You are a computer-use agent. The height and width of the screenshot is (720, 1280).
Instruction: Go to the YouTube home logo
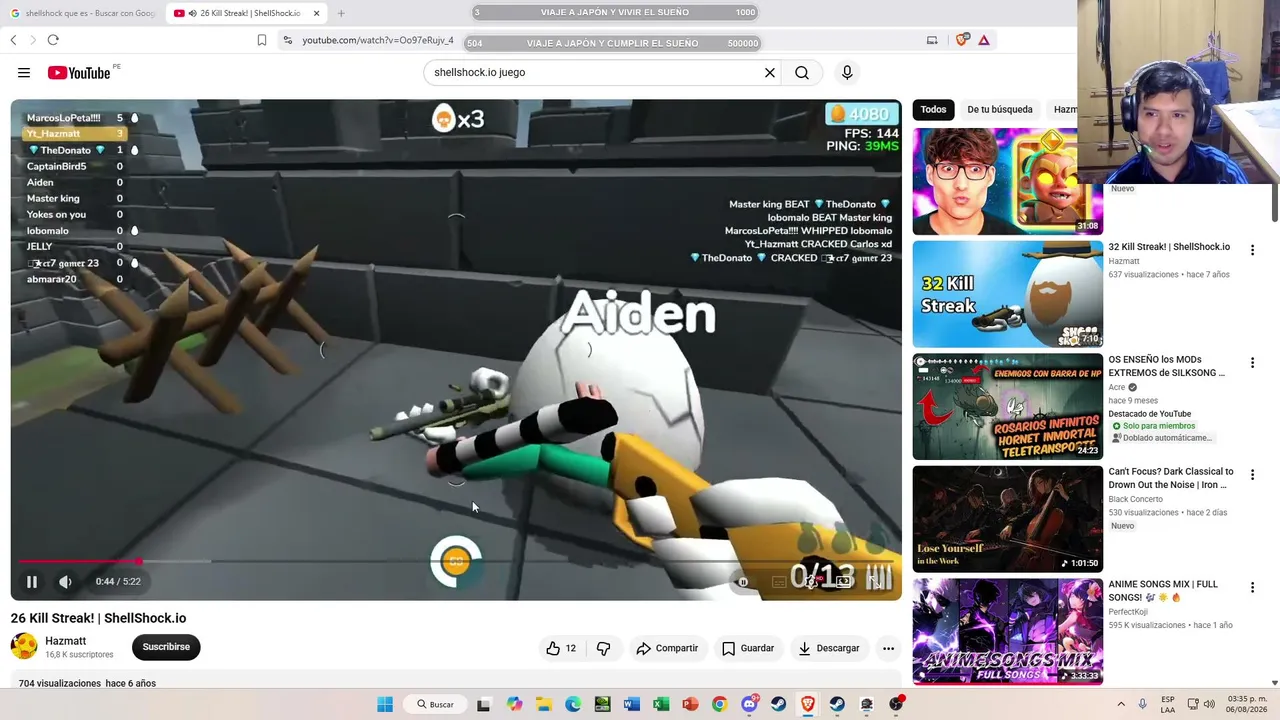click(x=79, y=73)
